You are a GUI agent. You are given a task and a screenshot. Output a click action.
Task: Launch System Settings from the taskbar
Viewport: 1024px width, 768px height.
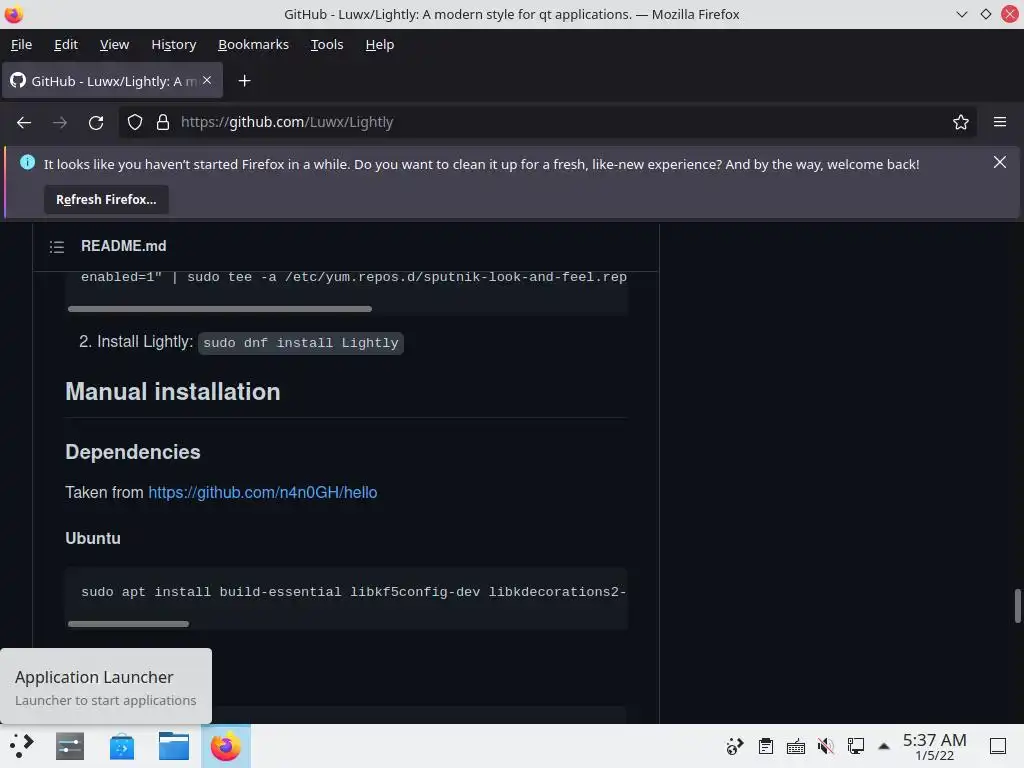point(70,746)
